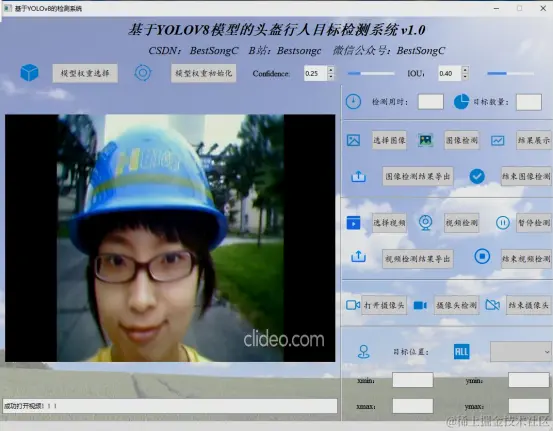Click the export icon beside 图像检测结果导出
This screenshot has width=554, height=432.
click(x=358, y=176)
